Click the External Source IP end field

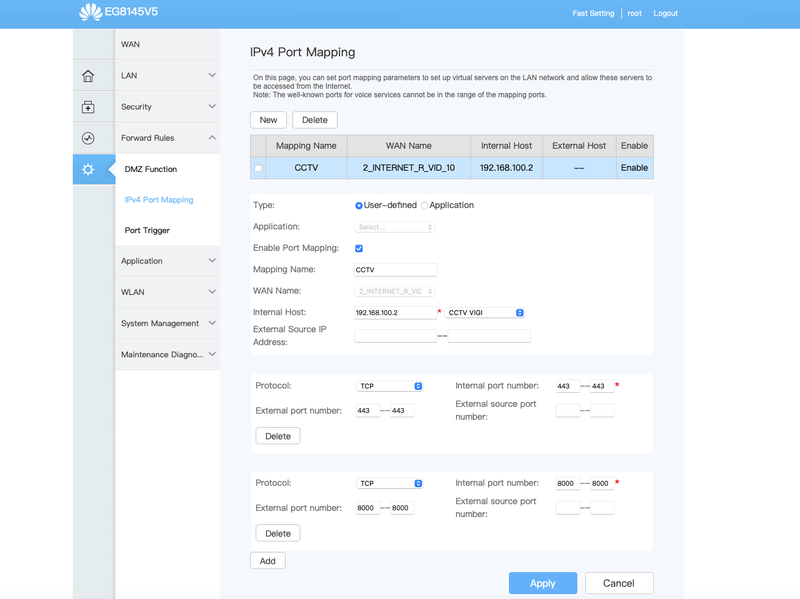point(489,336)
